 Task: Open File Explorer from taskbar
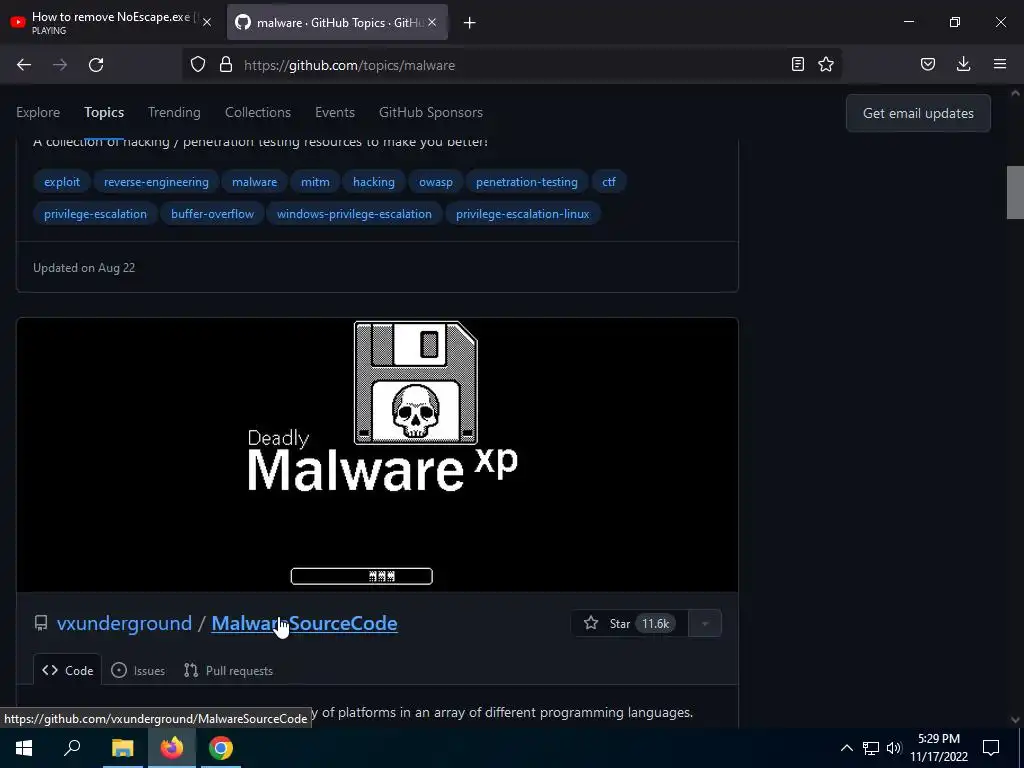tap(122, 748)
